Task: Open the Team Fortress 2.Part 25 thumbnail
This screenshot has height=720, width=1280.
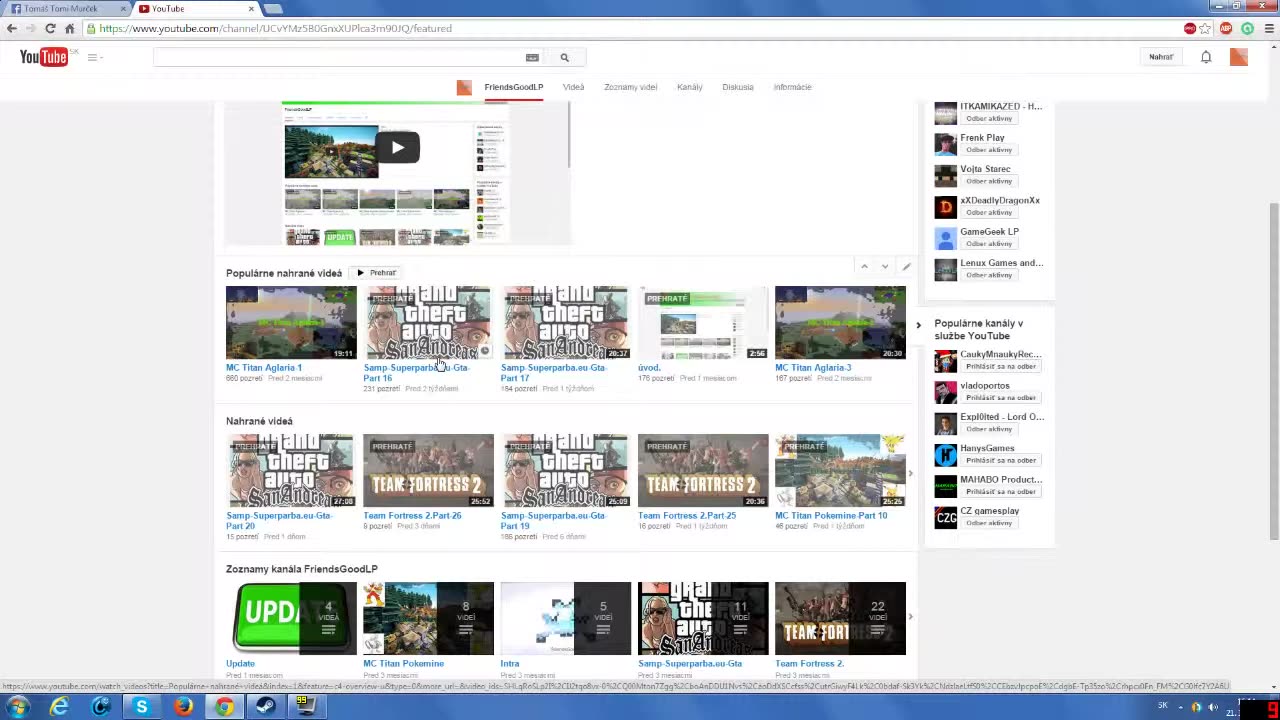Action: pyautogui.click(x=703, y=470)
